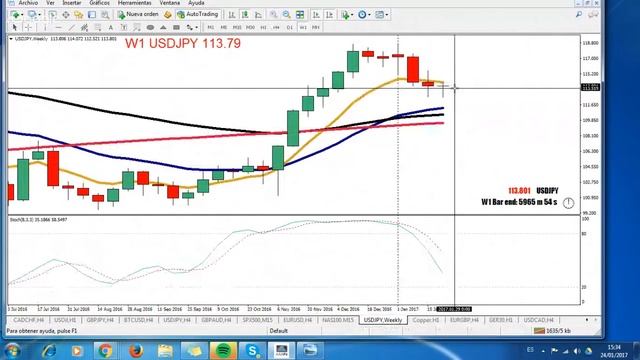
Task: Open the Periods clock dropdown
Action: point(364,15)
